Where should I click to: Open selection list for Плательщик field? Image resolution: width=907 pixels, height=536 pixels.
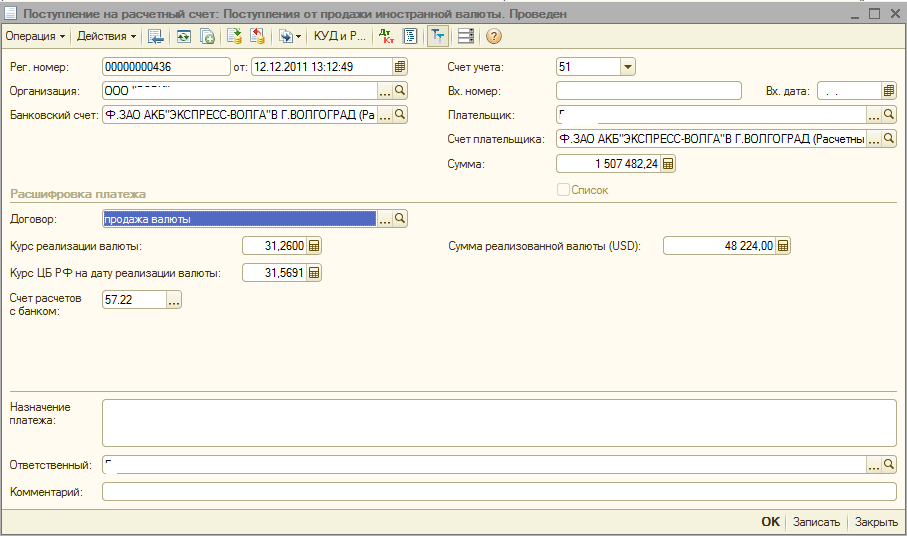click(x=873, y=116)
